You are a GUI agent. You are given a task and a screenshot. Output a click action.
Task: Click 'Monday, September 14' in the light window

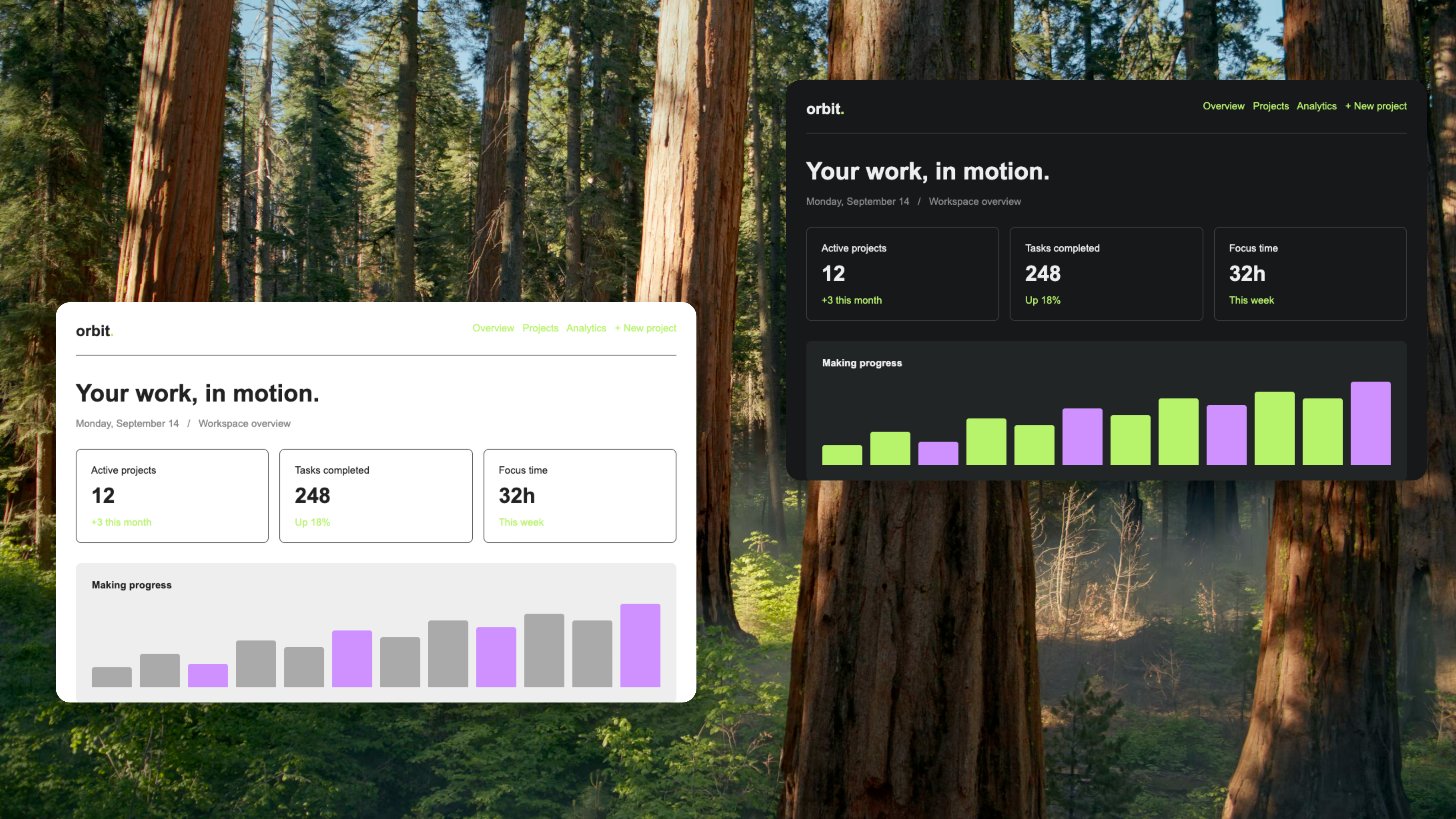pyautogui.click(x=127, y=423)
